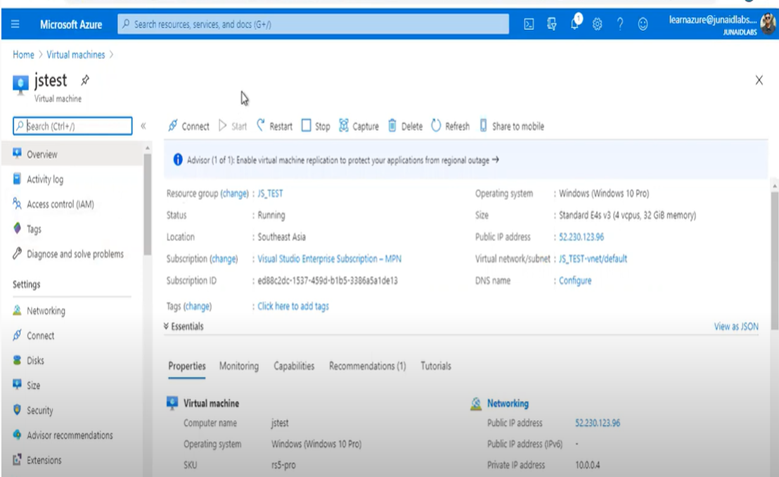Pin jstest to the dashboard
The height and width of the screenshot is (477, 779).
(x=85, y=80)
